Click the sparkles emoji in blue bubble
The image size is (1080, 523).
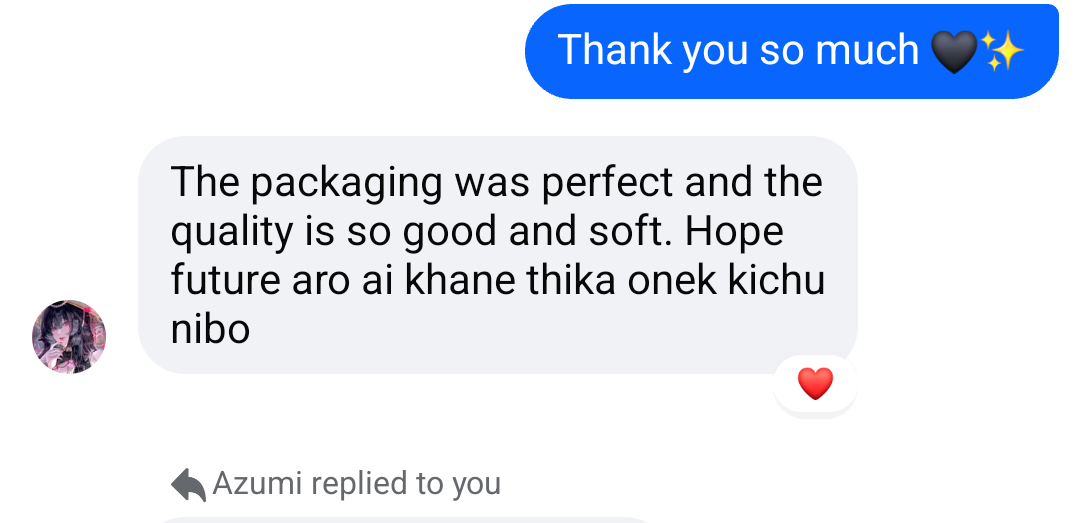1002,51
